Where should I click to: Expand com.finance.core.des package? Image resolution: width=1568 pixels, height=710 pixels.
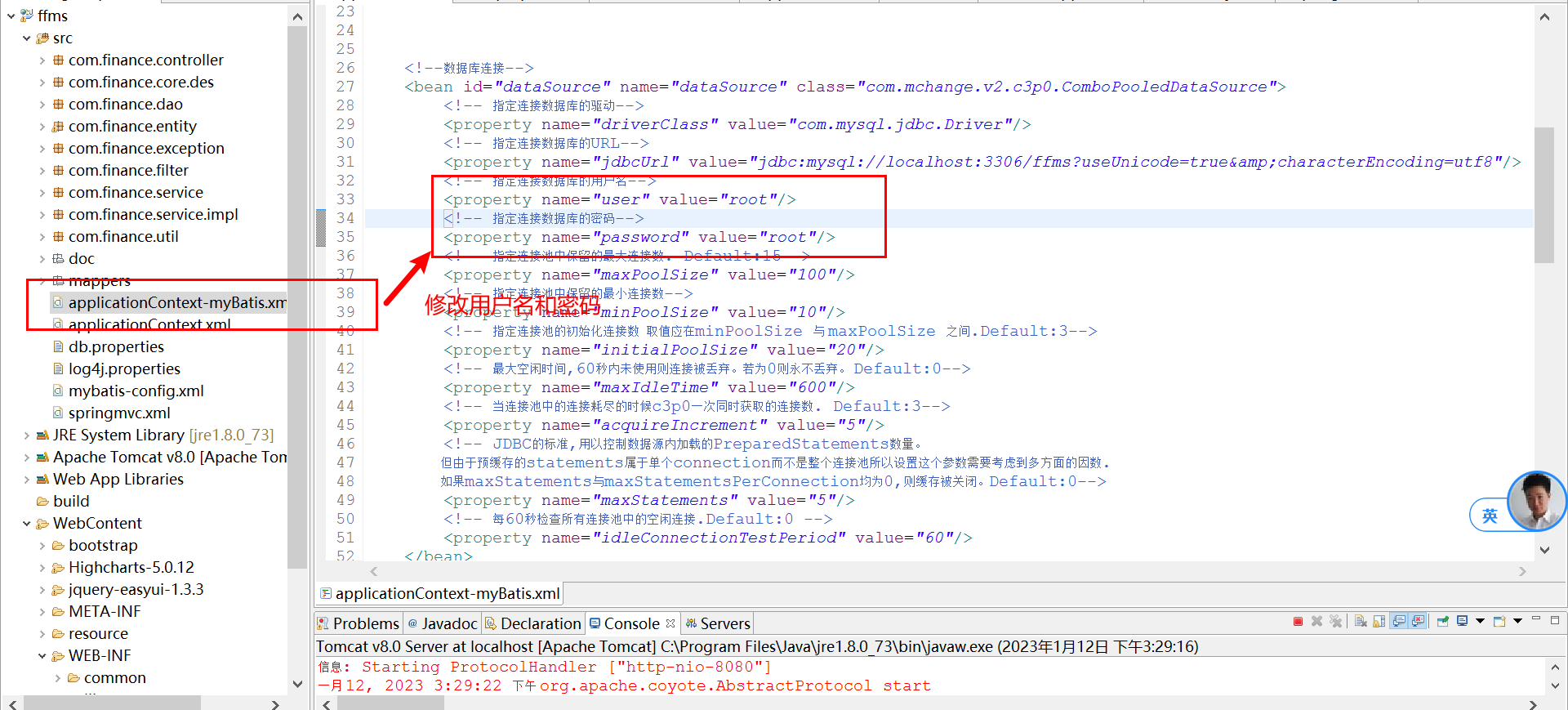tap(42, 82)
